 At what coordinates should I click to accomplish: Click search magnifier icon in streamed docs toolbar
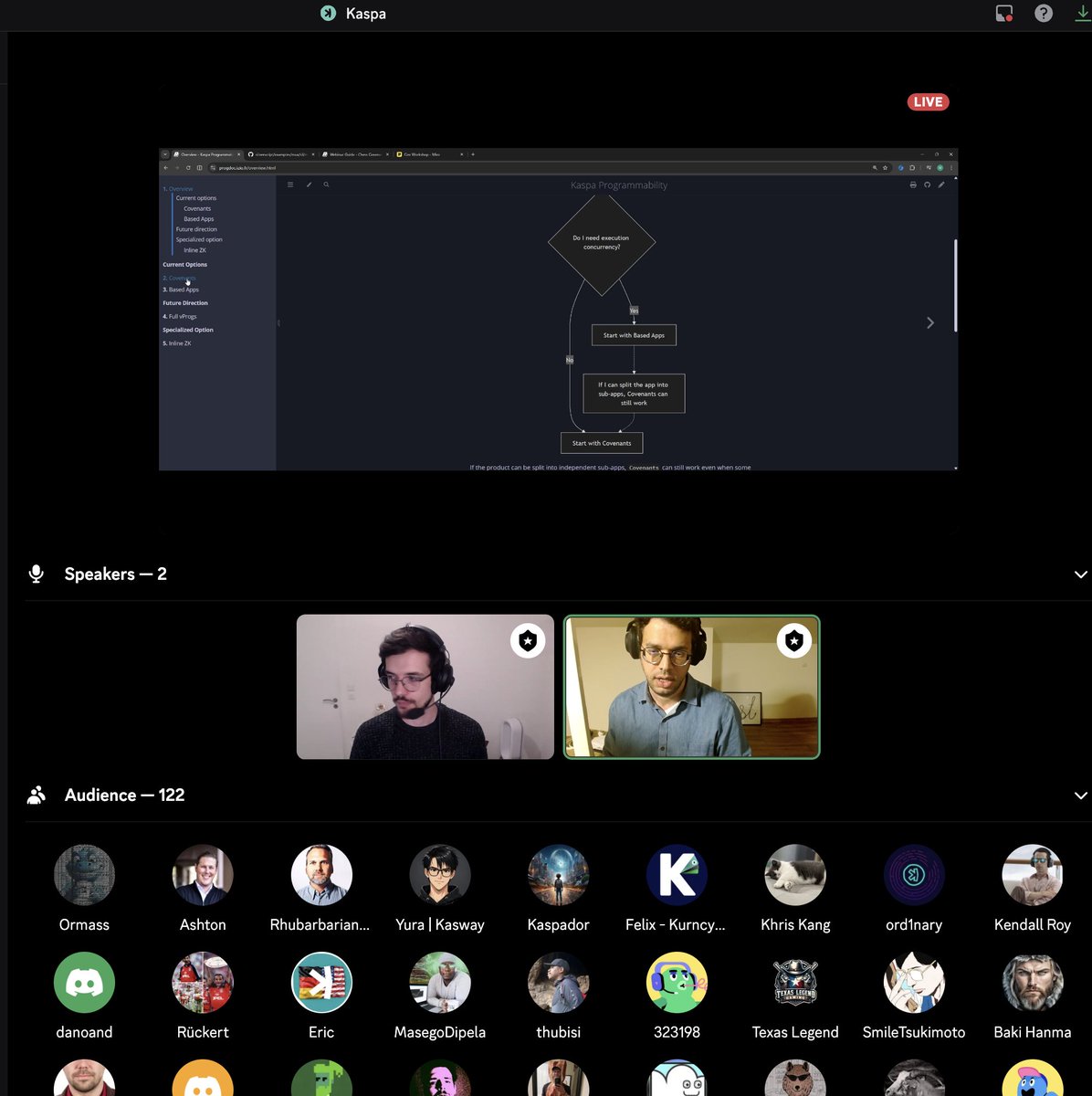click(326, 184)
